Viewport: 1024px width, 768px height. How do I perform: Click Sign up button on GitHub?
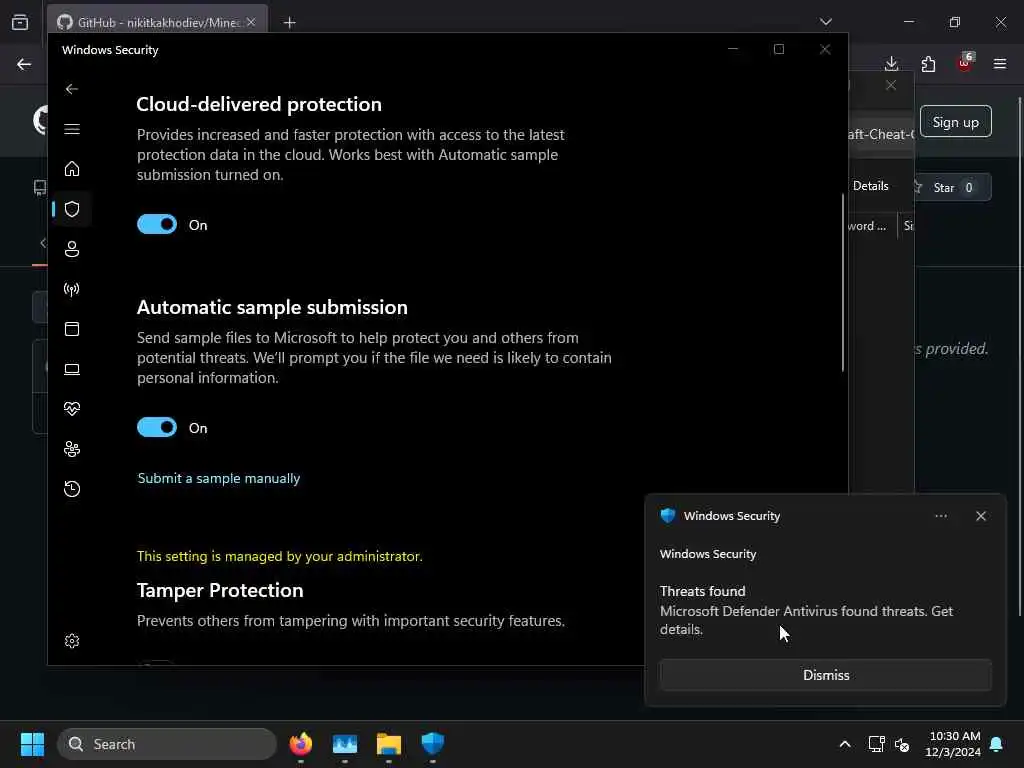(x=955, y=122)
